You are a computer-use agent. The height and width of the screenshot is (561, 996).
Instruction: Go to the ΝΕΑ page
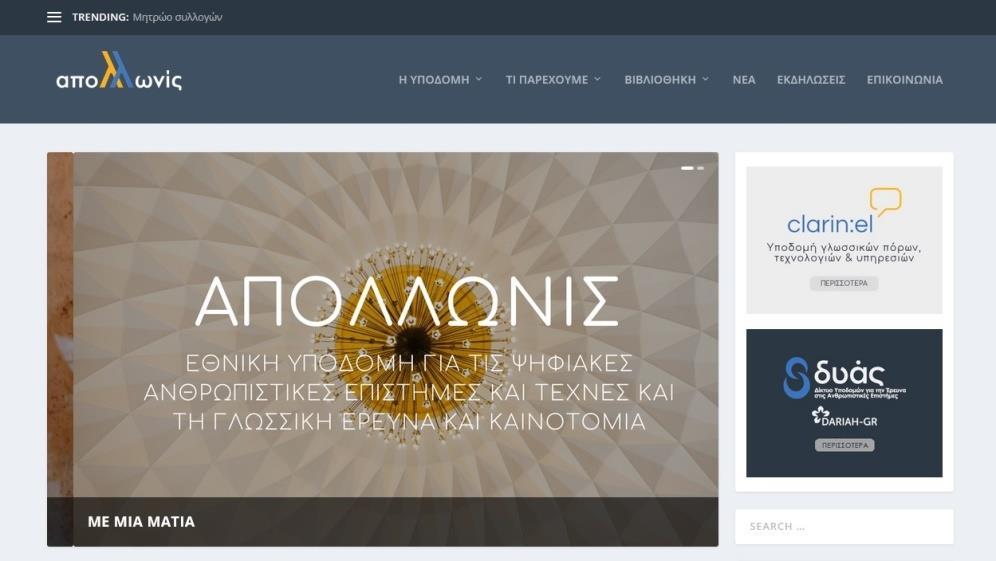point(744,79)
